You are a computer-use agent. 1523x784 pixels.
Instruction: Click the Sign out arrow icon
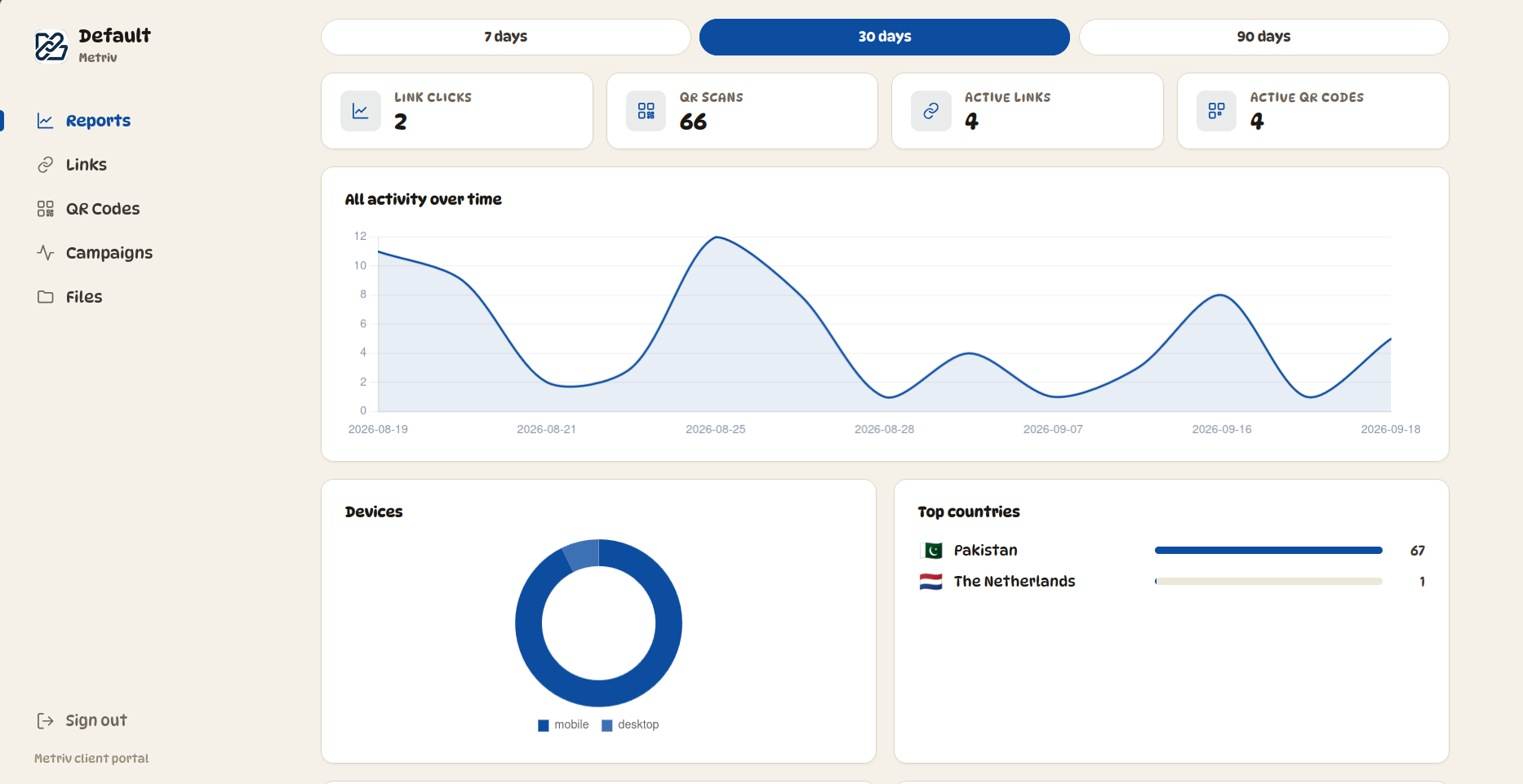(x=46, y=720)
